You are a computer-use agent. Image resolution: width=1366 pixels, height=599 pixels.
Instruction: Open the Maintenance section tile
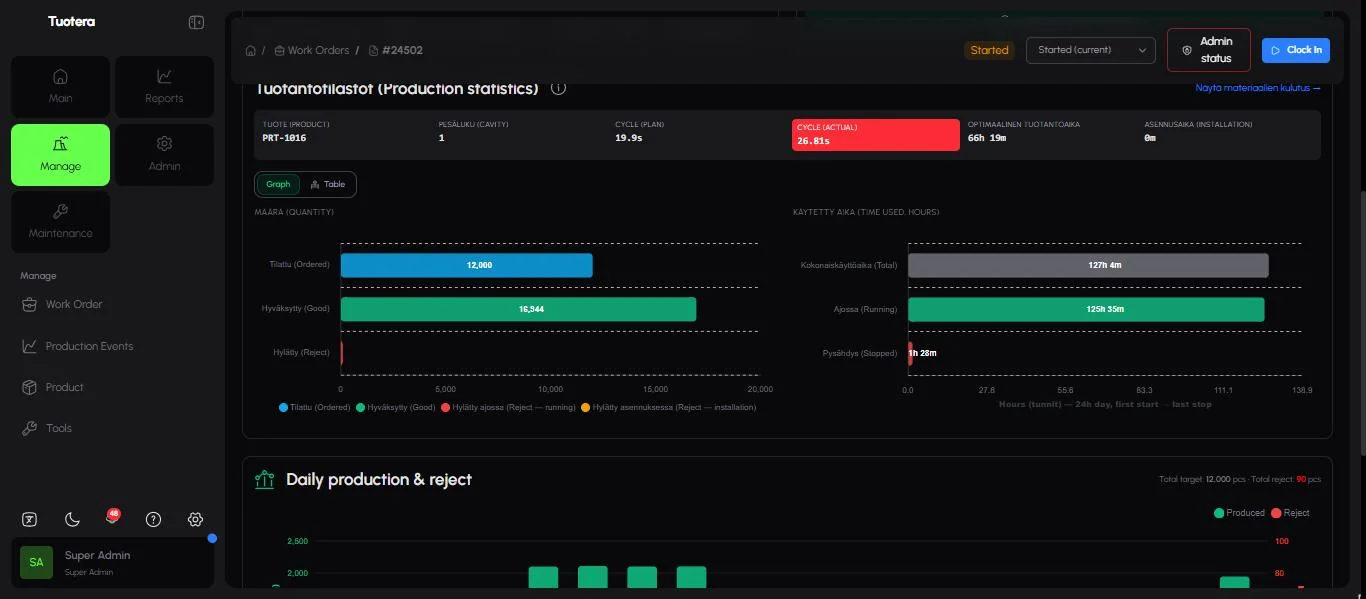60,221
